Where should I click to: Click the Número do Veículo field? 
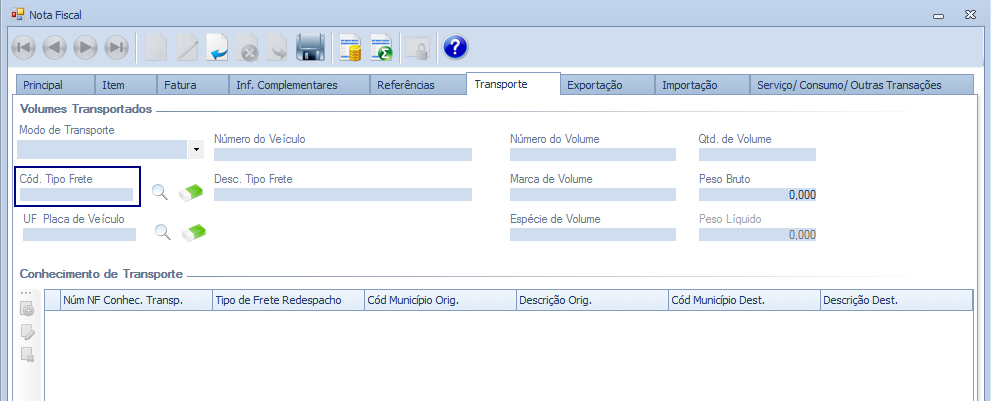tap(343, 154)
